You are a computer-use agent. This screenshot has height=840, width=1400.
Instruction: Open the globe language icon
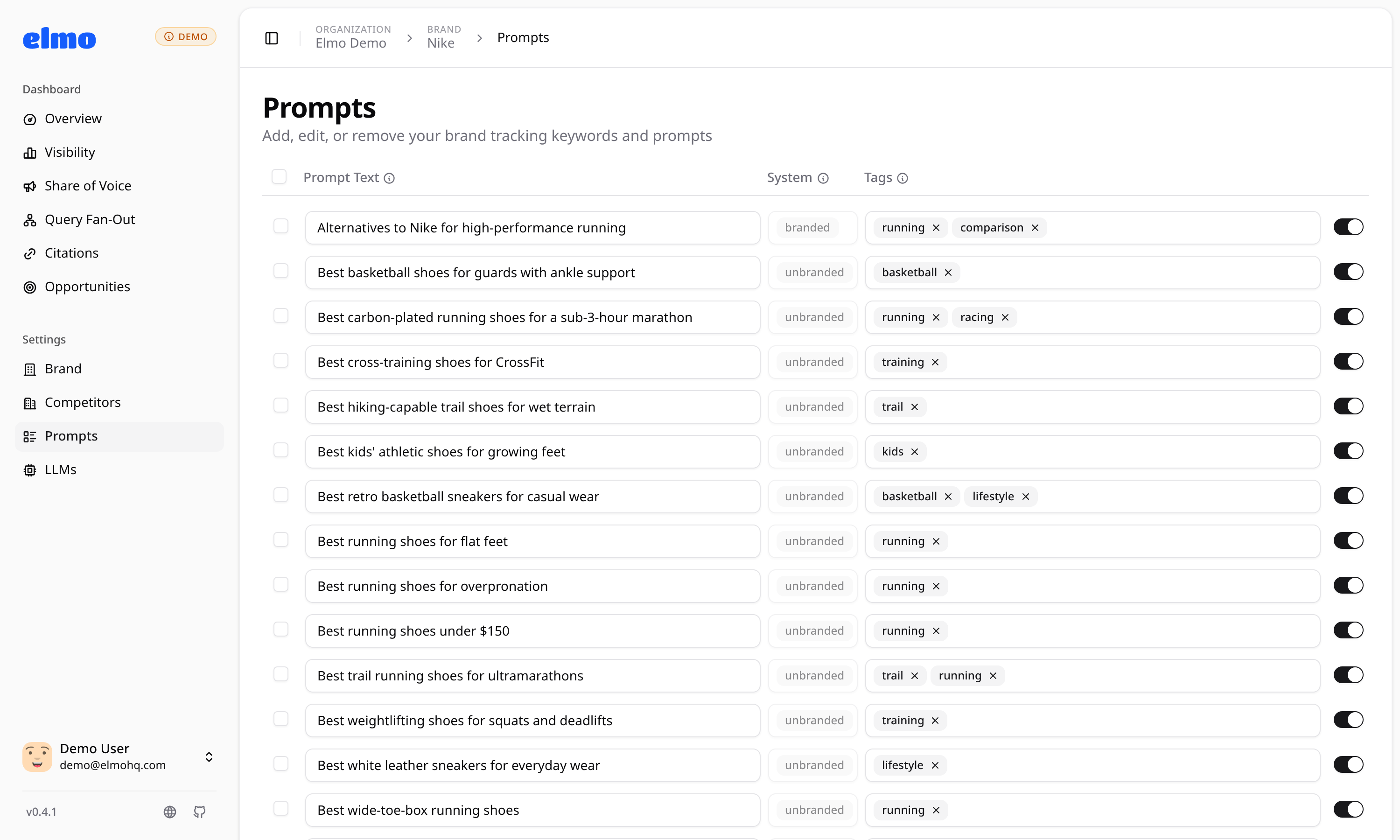[170, 812]
